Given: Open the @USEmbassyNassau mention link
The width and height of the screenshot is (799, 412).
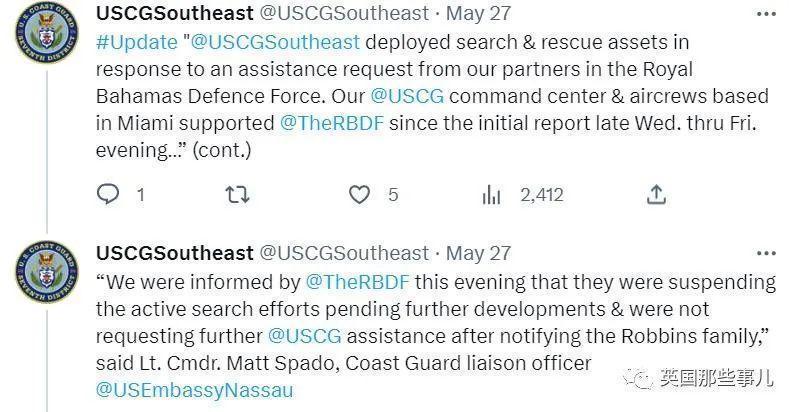Looking at the screenshot, I should (195, 390).
